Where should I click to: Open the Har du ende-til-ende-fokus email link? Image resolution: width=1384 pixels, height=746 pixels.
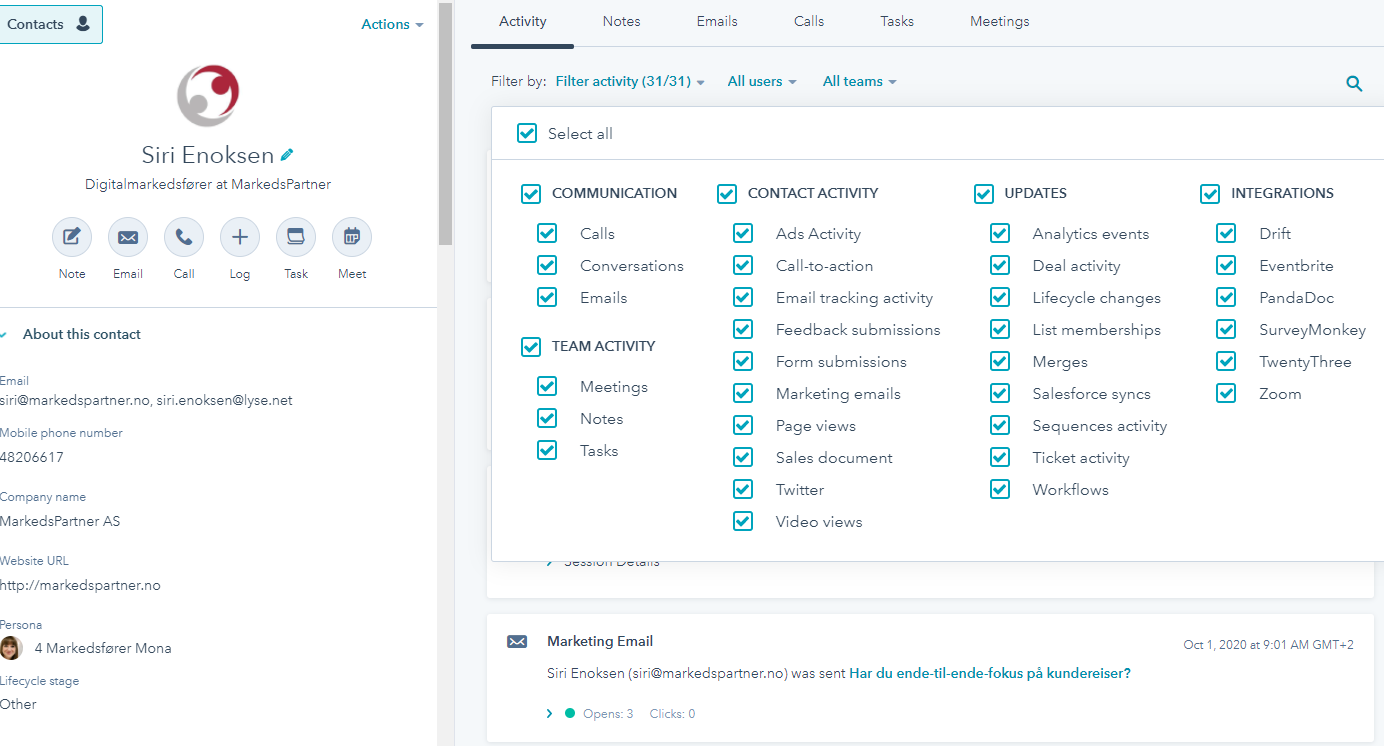click(990, 673)
